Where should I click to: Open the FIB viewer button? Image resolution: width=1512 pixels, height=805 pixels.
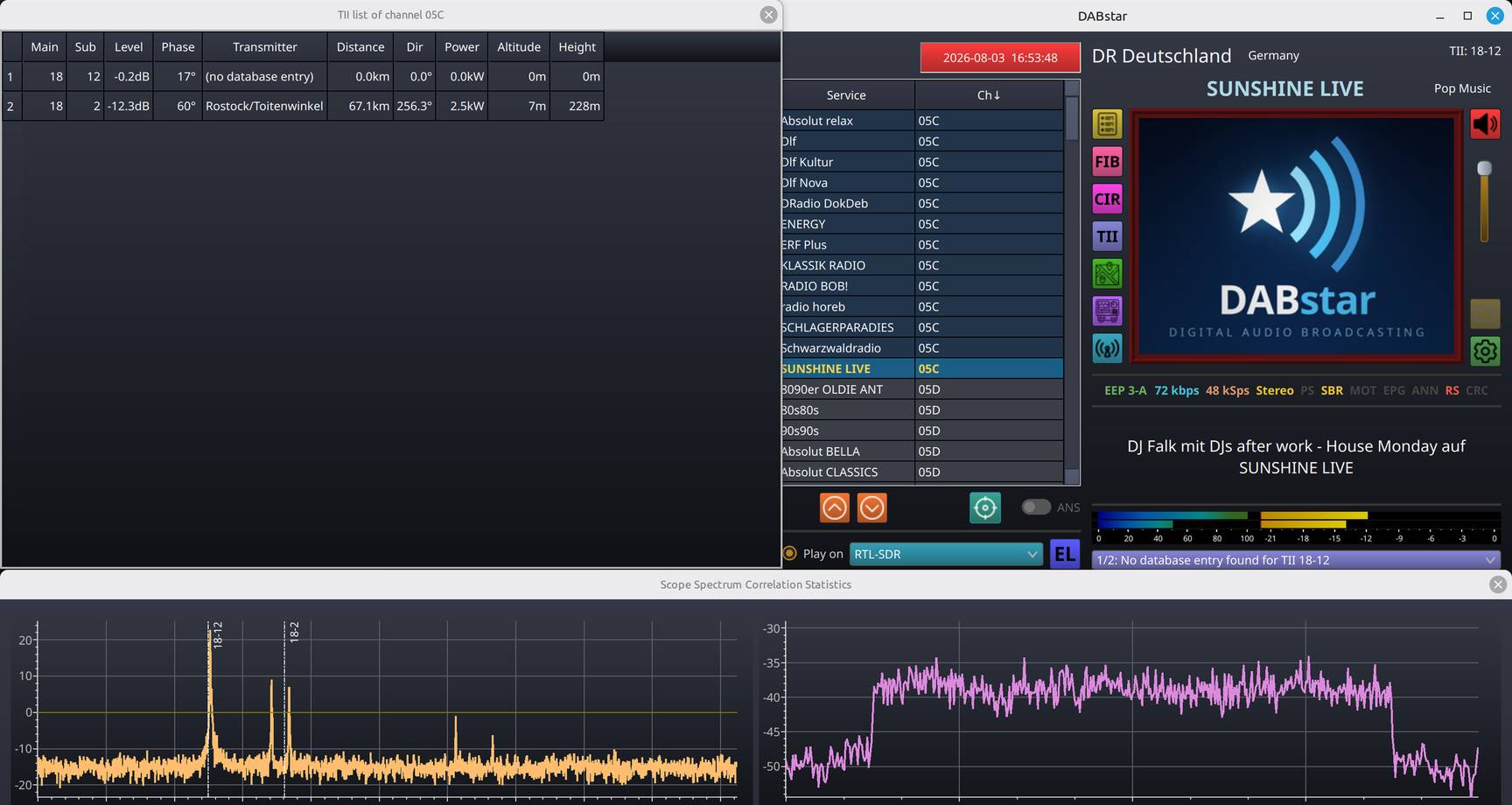tap(1107, 162)
